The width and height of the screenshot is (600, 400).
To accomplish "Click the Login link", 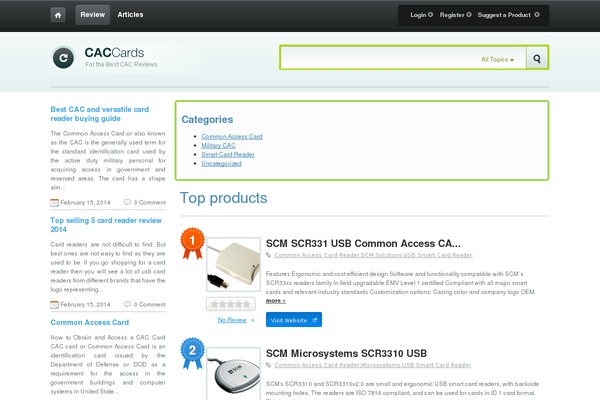I will pyautogui.click(x=421, y=15).
